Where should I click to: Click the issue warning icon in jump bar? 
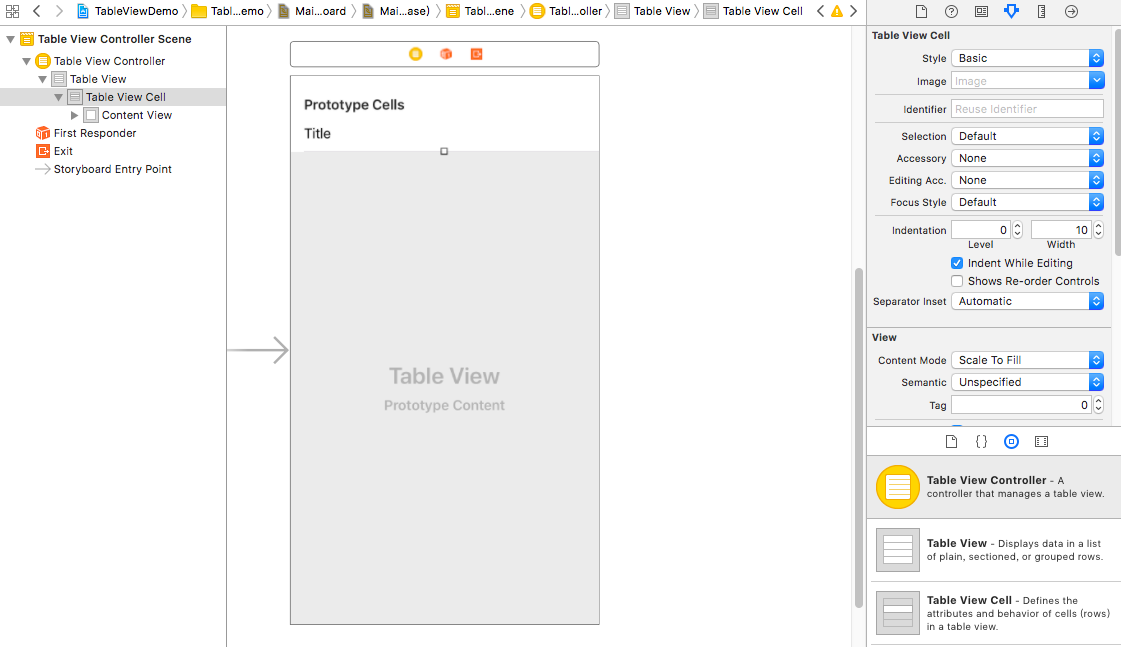click(x=837, y=11)
